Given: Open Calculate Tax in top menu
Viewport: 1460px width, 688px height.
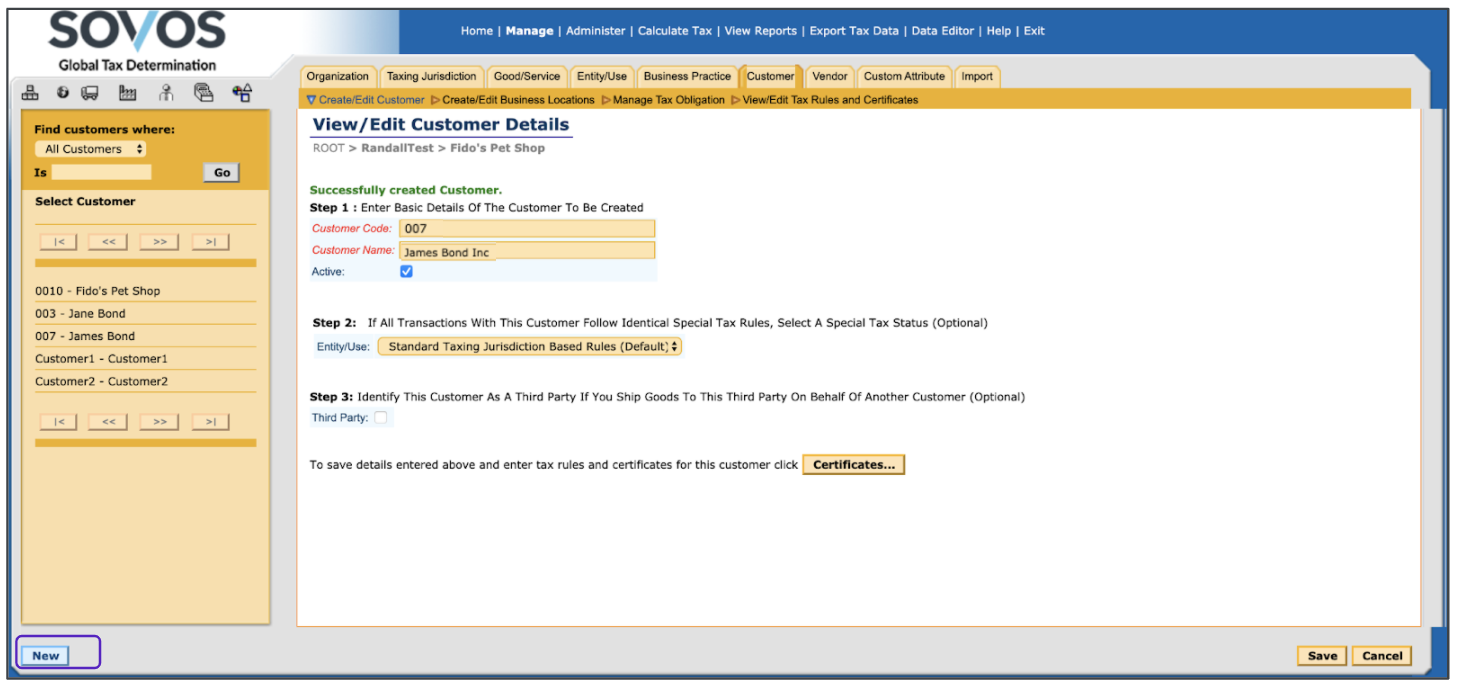Looking at the screenshot, I should coord(674,31).
